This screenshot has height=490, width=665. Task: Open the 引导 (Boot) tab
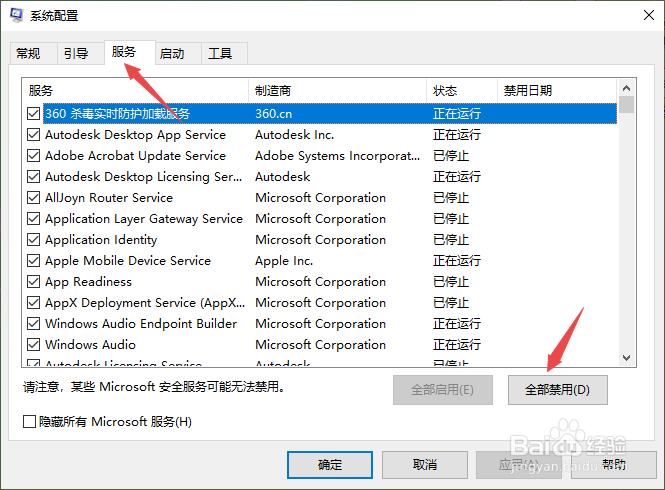[x=75, y=54]
